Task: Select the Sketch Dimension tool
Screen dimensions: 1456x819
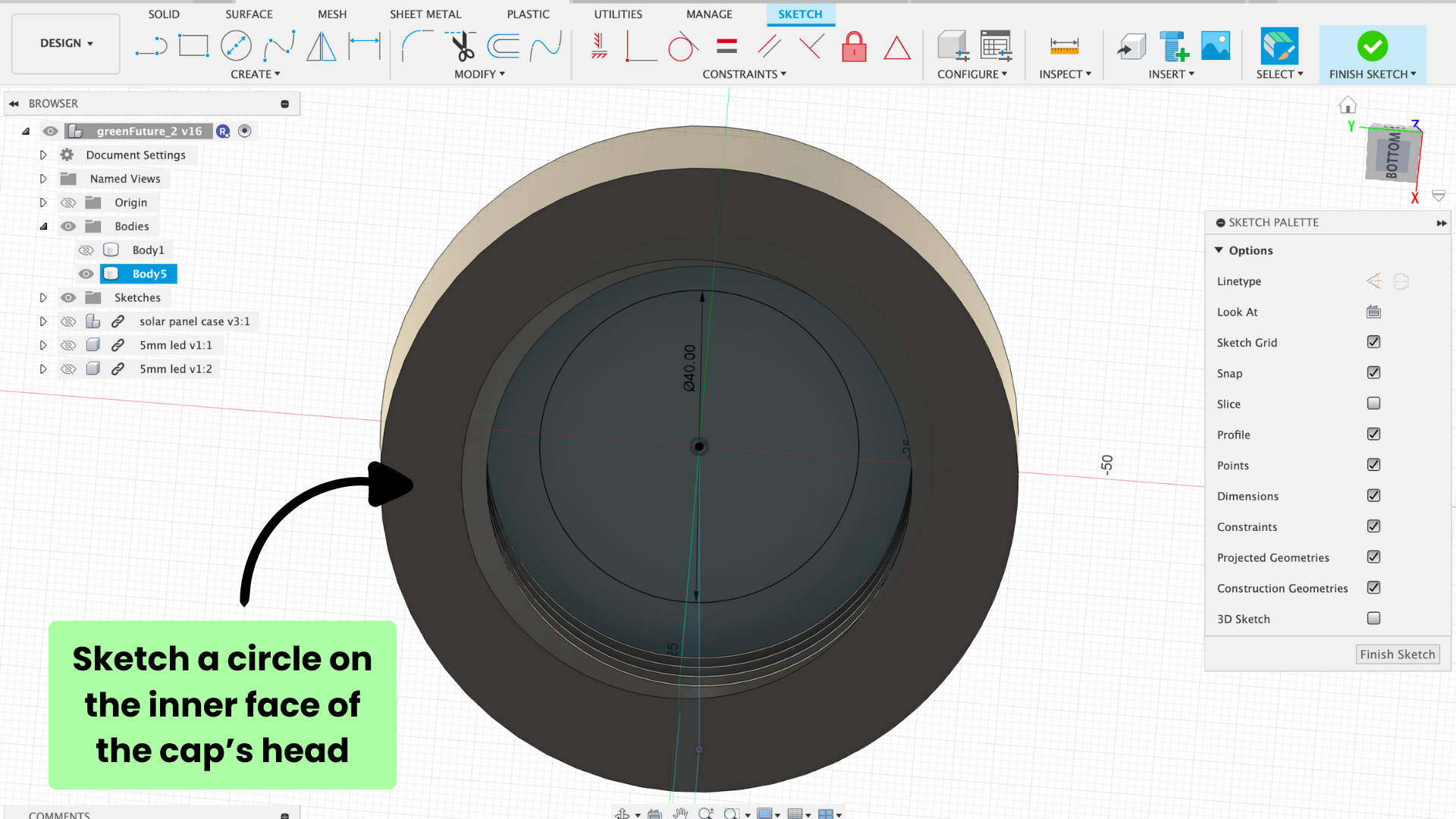Action: coord(364,46)
